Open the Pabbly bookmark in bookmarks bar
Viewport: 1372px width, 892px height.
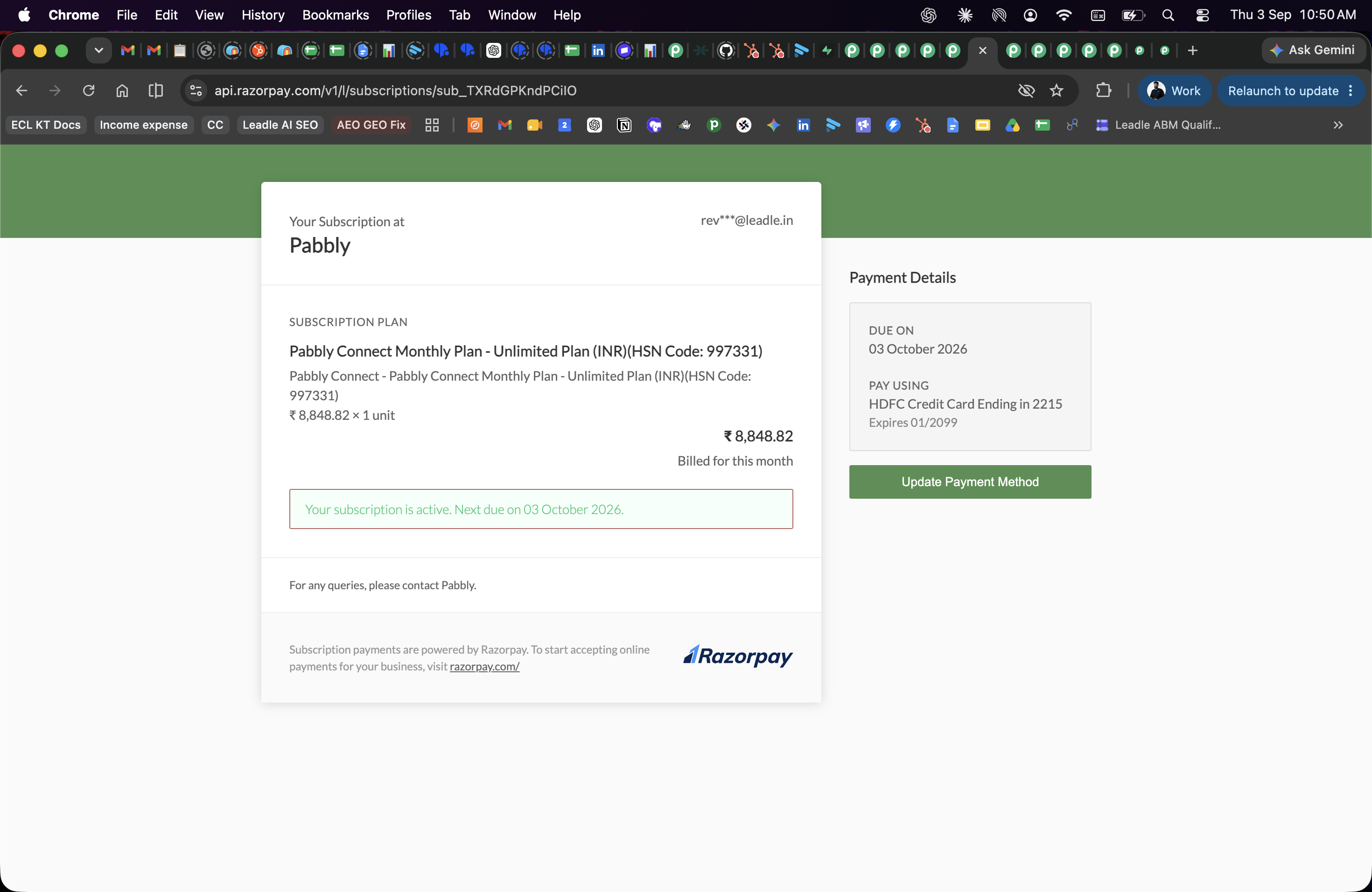click(714, 125)
